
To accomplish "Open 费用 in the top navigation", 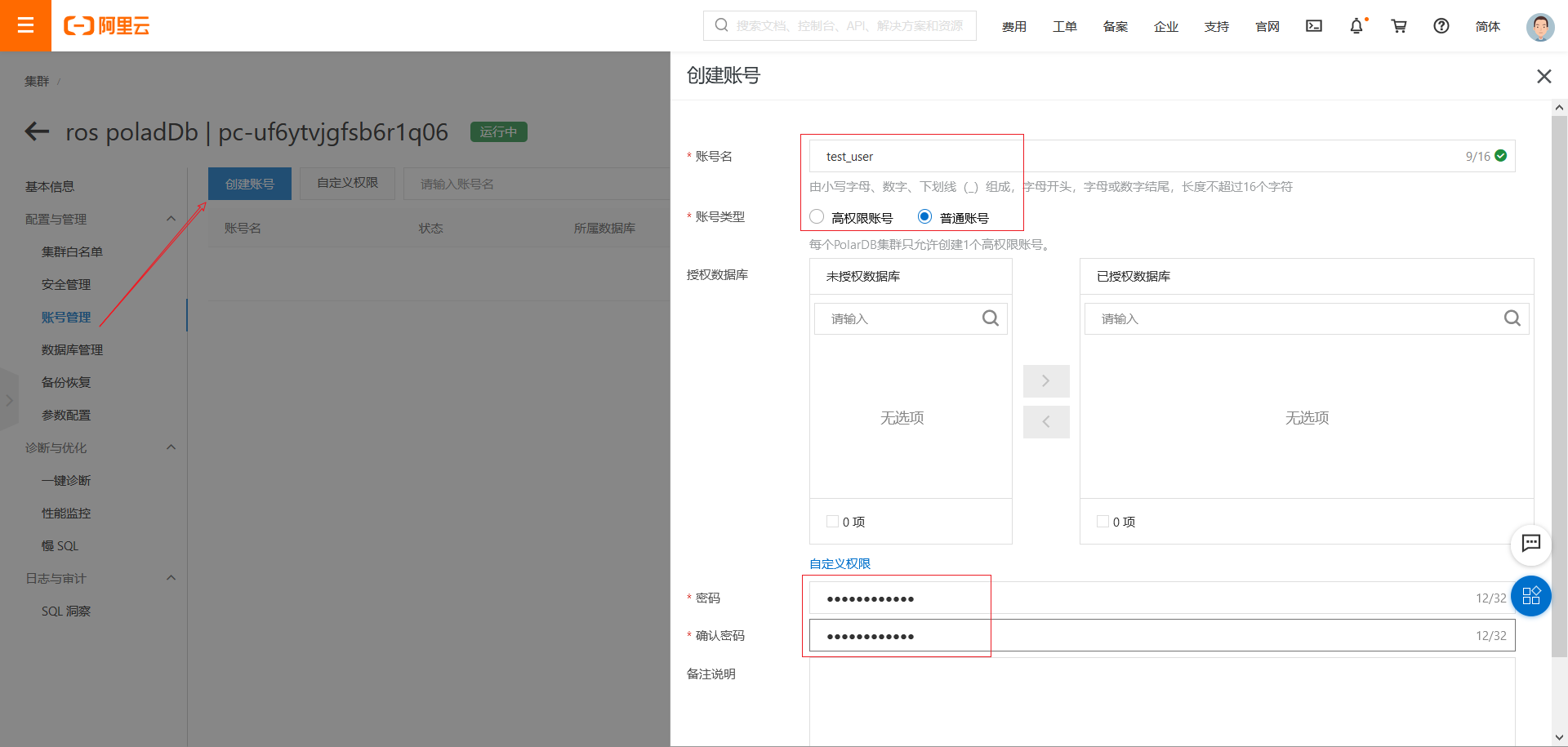I will coord(1014,26).
